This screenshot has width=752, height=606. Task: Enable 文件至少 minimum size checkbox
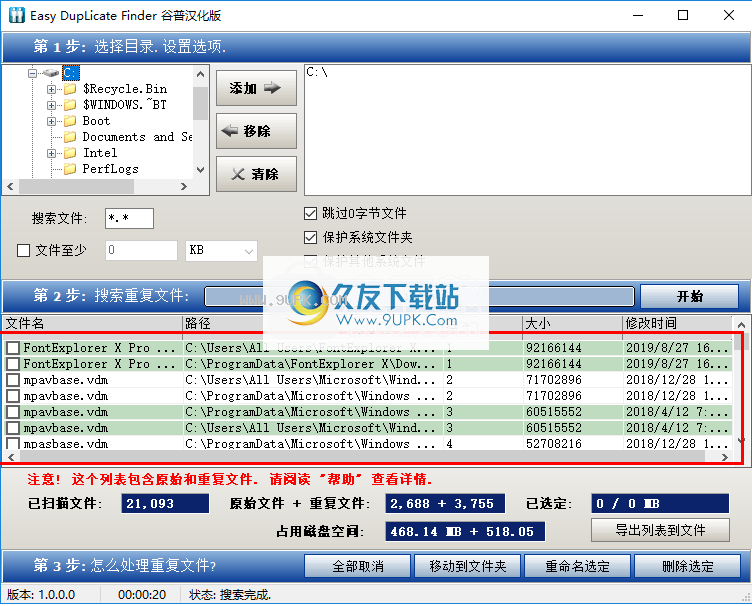(24, 250)
